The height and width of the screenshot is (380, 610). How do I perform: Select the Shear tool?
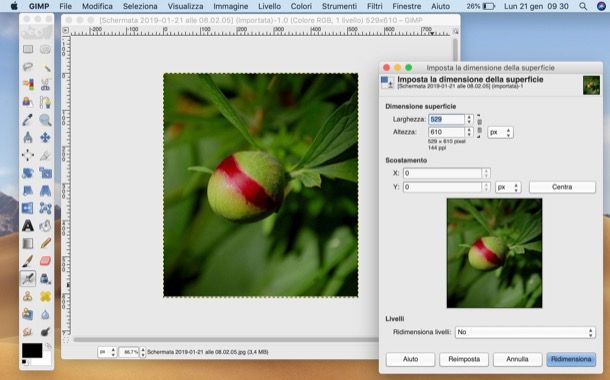point(28,191)
